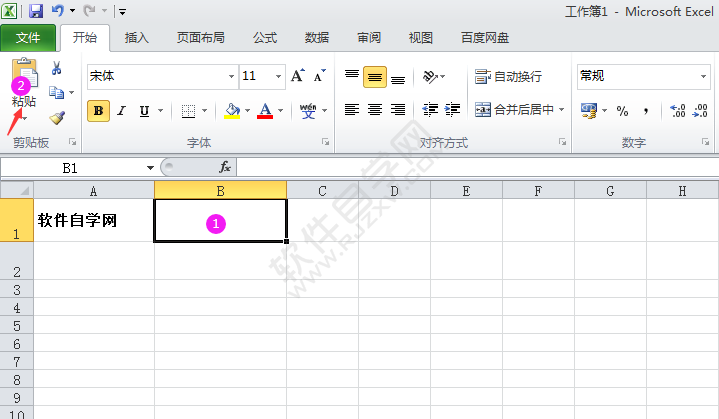Image resolution: width=719 pixels, height=419 pixels.
Task: Decrease decimal places icon
Action: point(700,110)
